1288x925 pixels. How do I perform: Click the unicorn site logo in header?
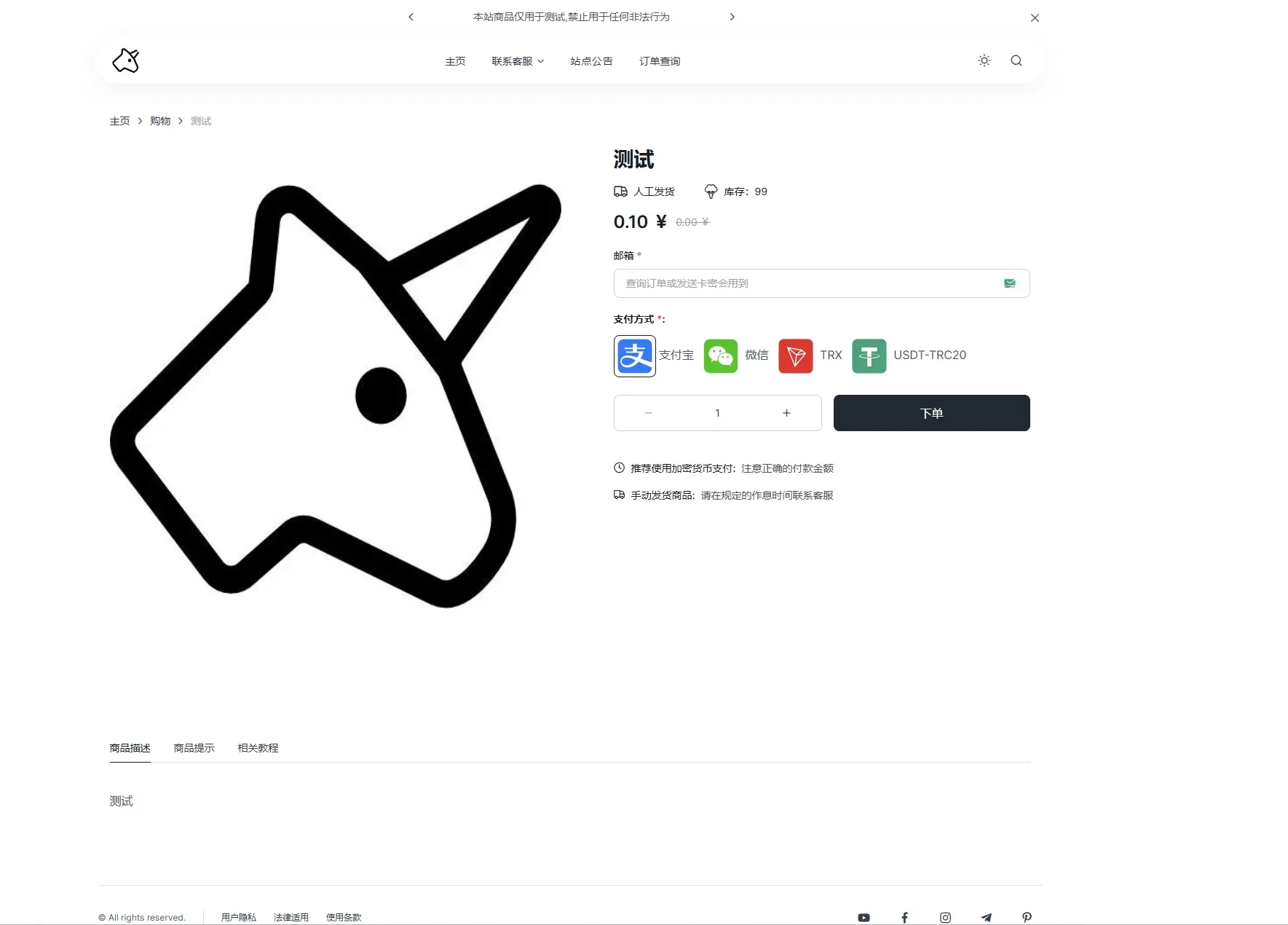[126, 60]
